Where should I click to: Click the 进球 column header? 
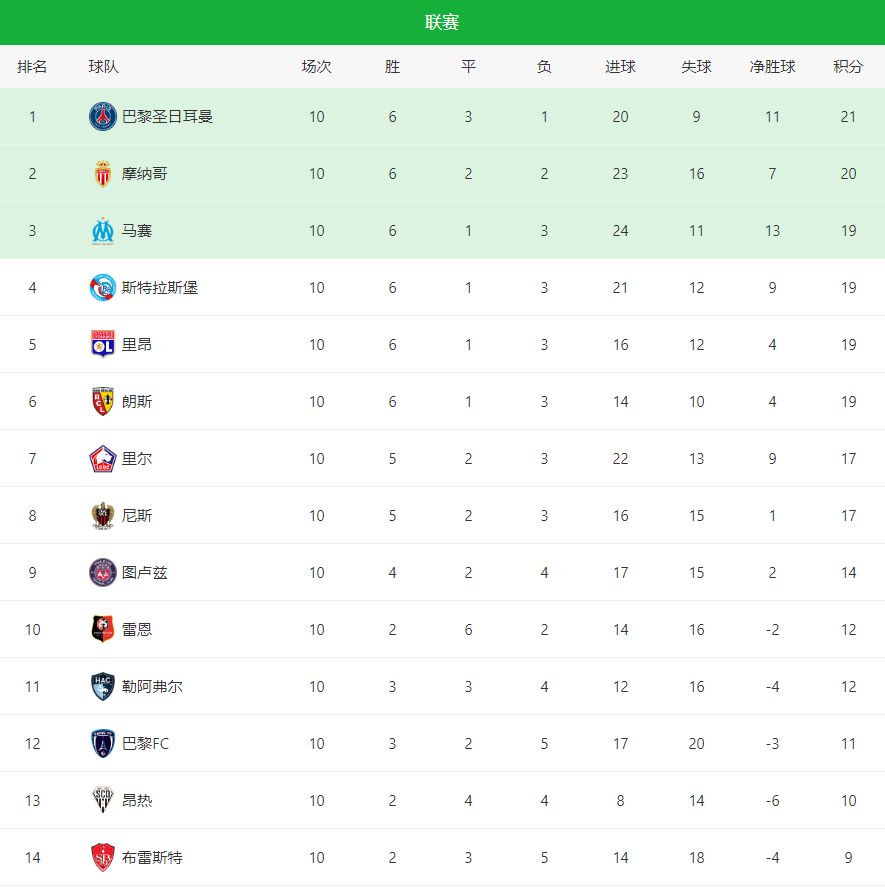[620, 67]
